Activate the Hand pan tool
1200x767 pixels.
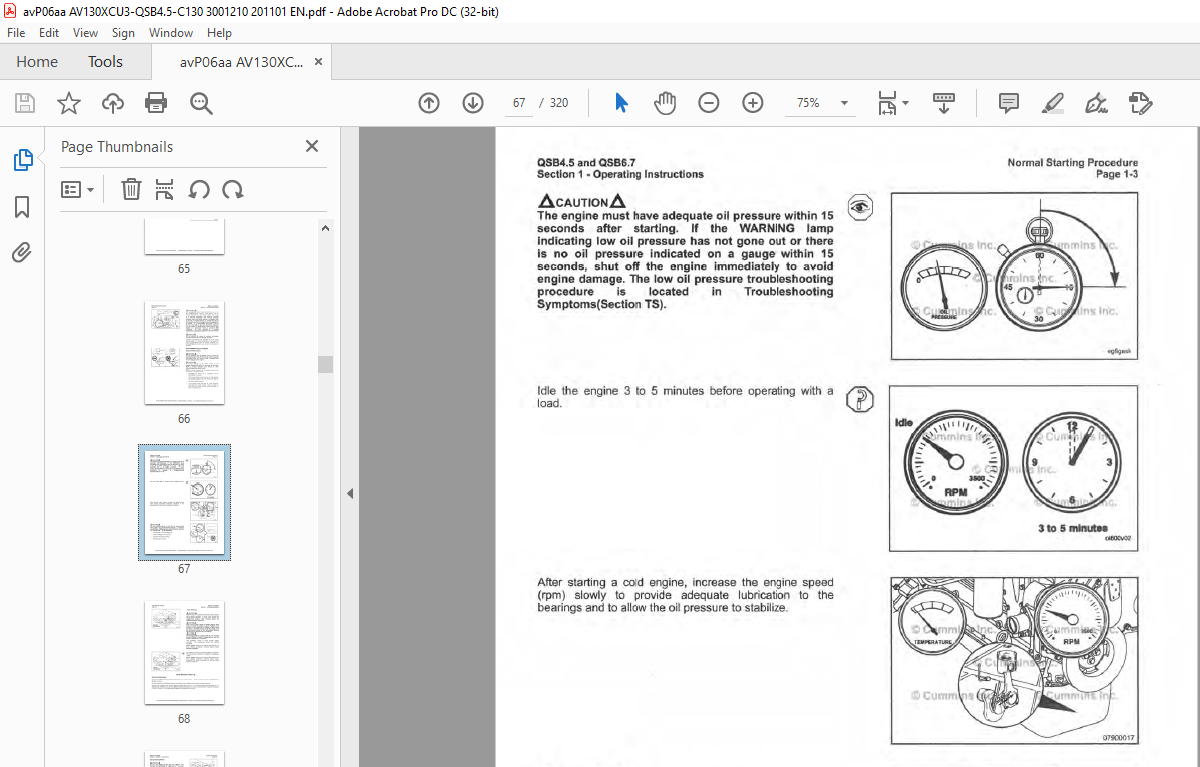[x=665, y=103]
